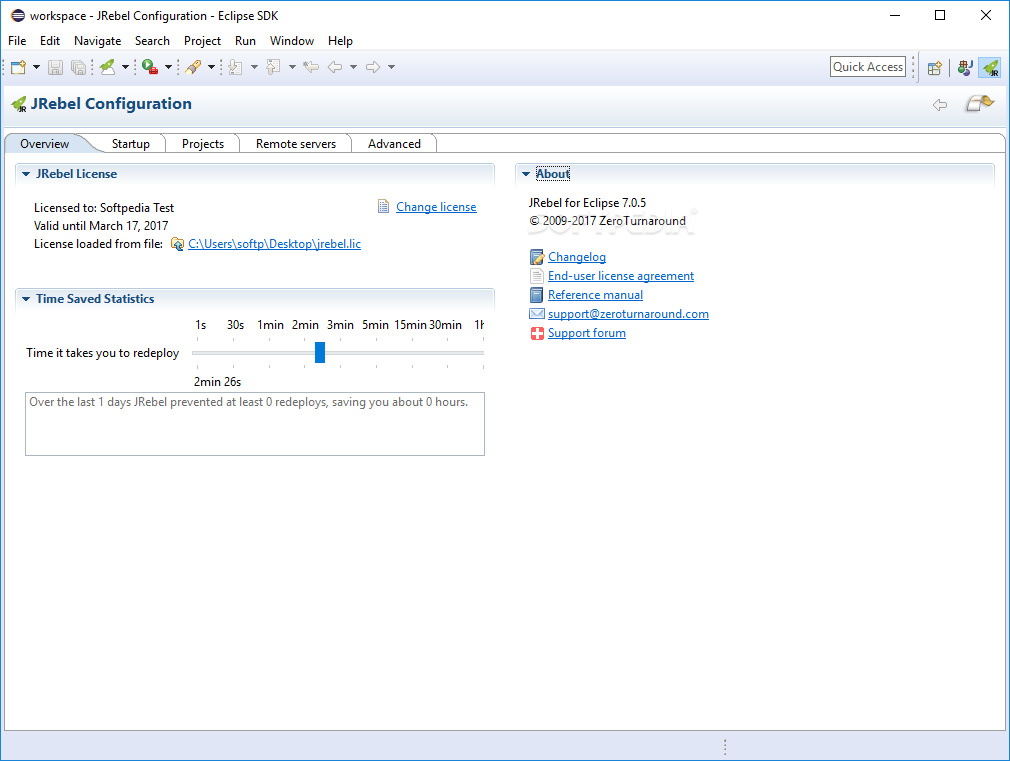This screenshot has width=1010, height=761.
Task: Open the Edit menu
Action: (50, 41)
